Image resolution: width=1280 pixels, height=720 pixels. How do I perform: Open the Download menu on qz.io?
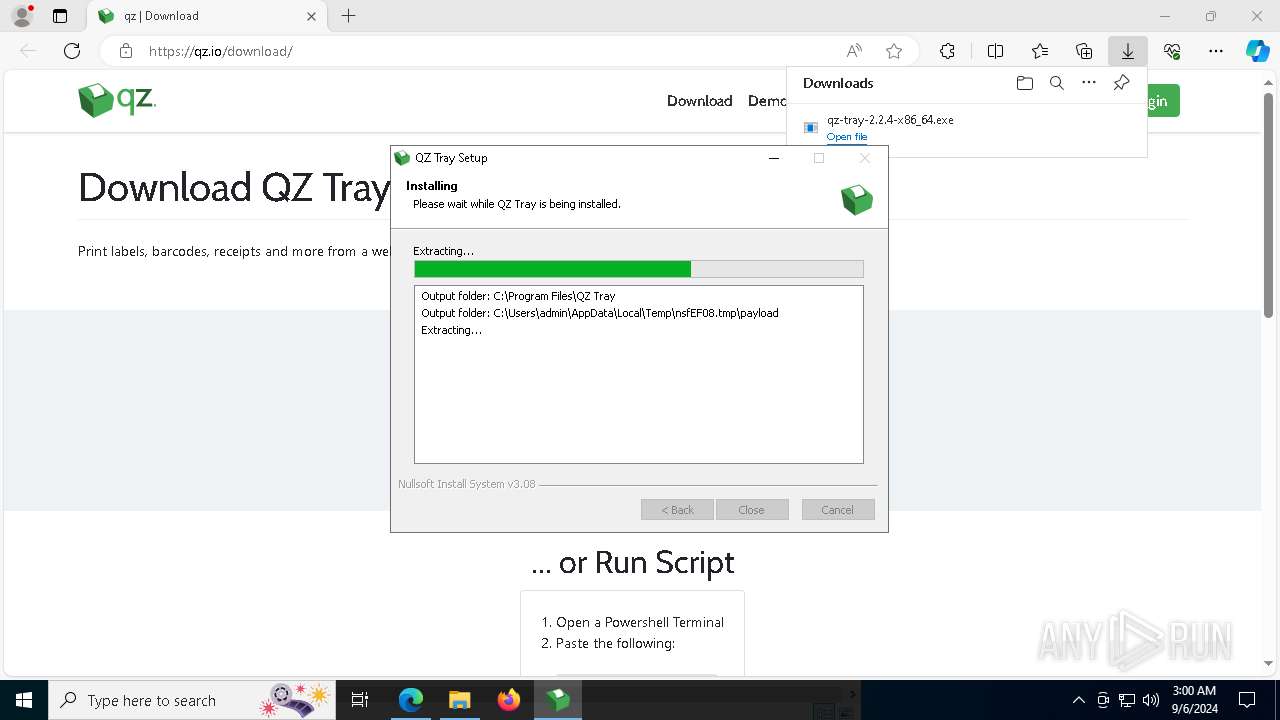click(x=699, y=101)
